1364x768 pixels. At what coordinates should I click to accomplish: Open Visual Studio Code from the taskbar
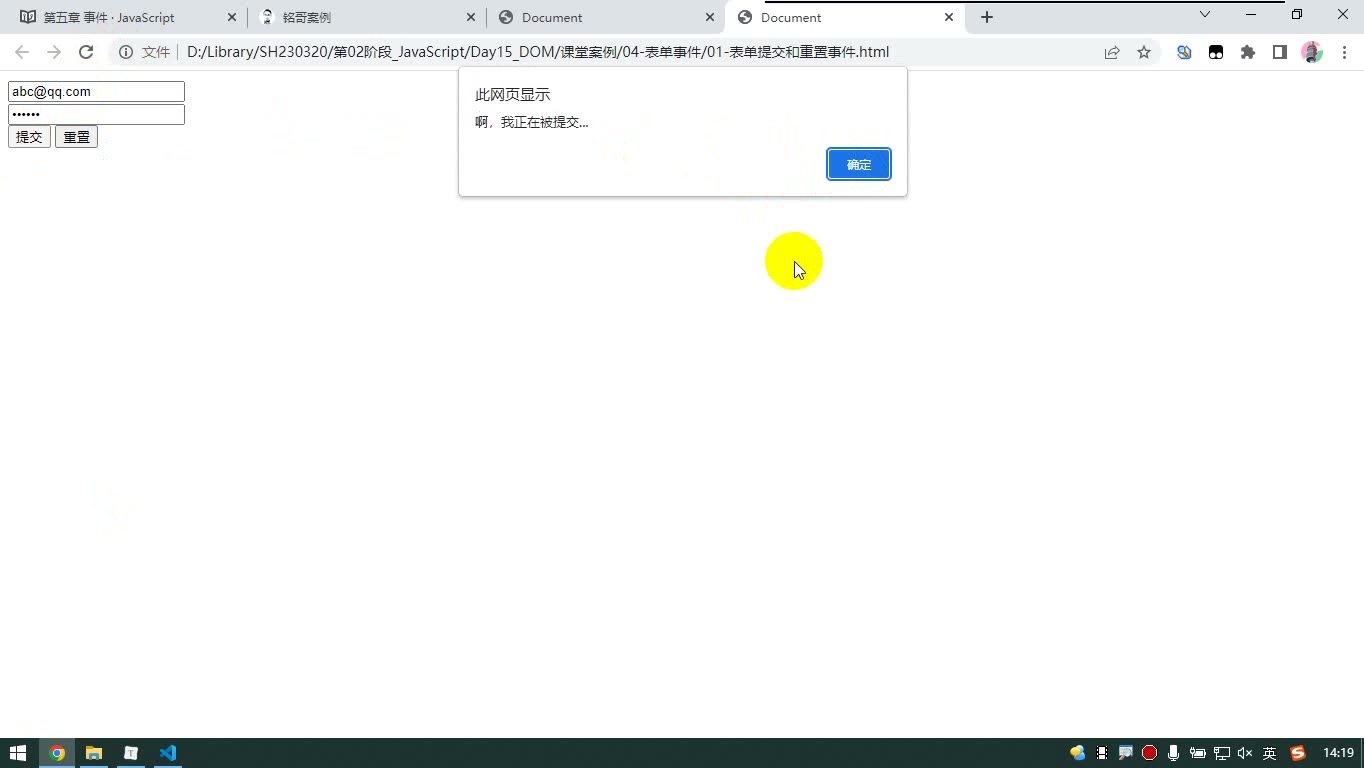[x=168, y=753]
